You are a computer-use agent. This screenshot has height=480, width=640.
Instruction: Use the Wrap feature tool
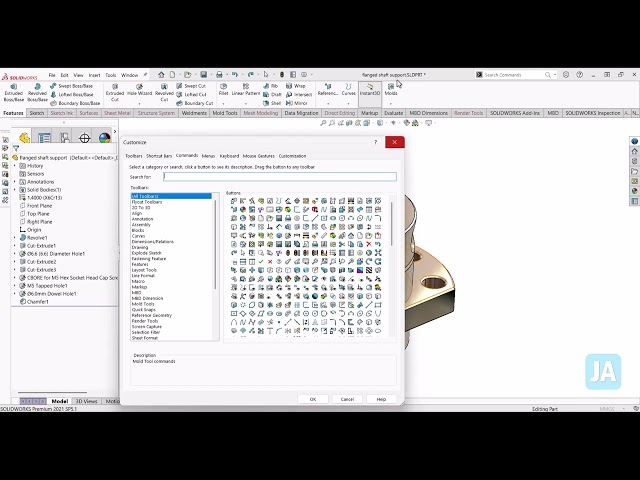[x=296, y=86]
